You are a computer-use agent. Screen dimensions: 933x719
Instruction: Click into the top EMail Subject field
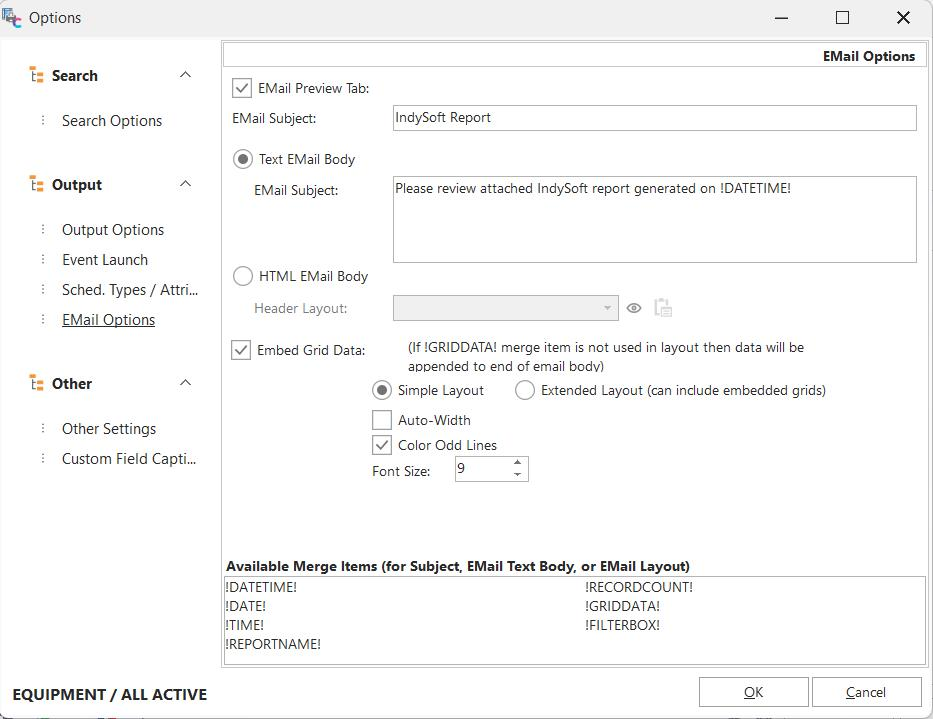pyautogui.click(x=654, y=118)
